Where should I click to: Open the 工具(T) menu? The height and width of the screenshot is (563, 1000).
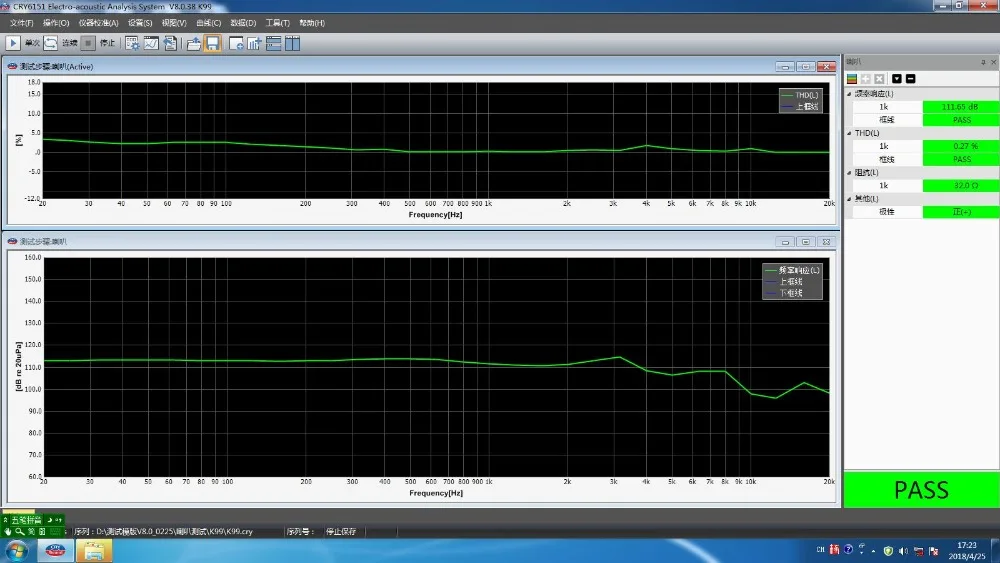pos(277,23)
